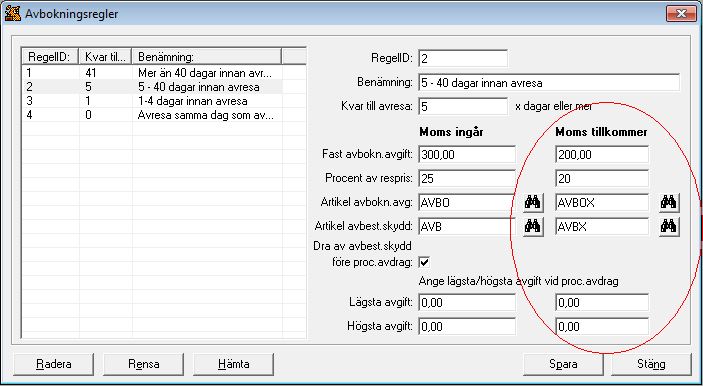This screenshot has height=386, width=703.
Task: Open article lookup beside AVB field
Action: tap(534, 227)
